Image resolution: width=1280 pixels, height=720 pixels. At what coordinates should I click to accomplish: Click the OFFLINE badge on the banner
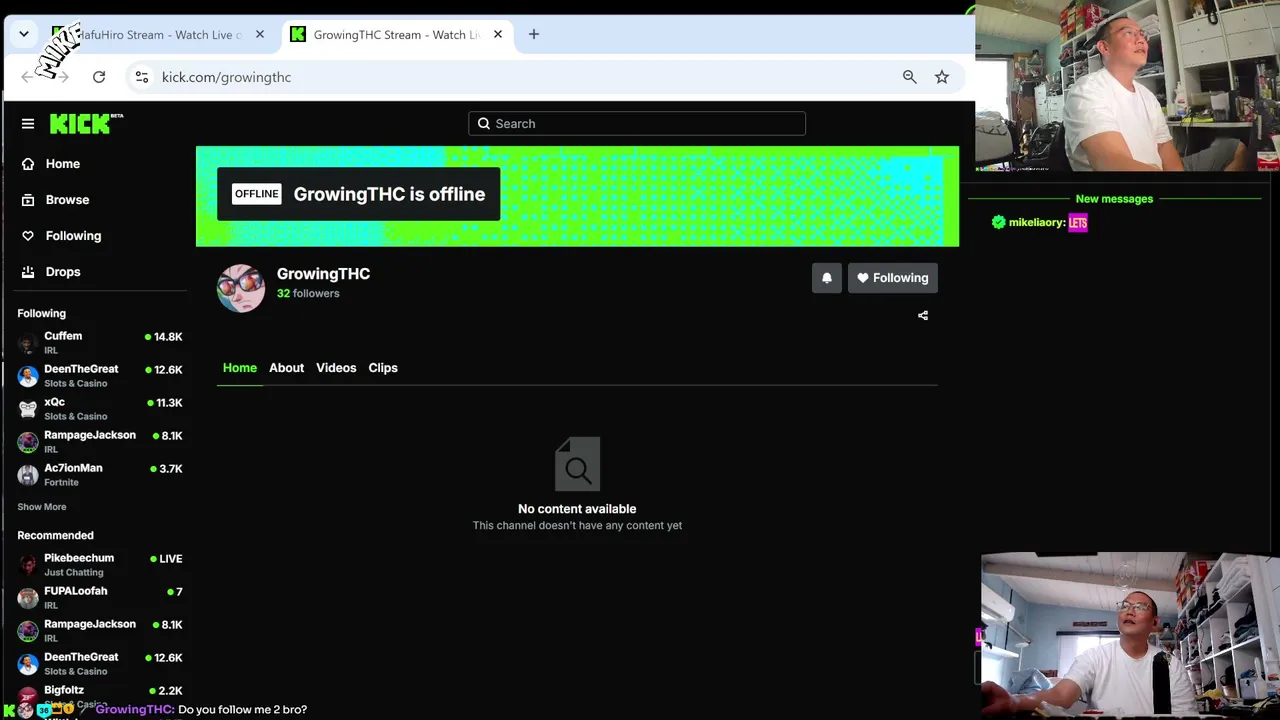(257, 194)
